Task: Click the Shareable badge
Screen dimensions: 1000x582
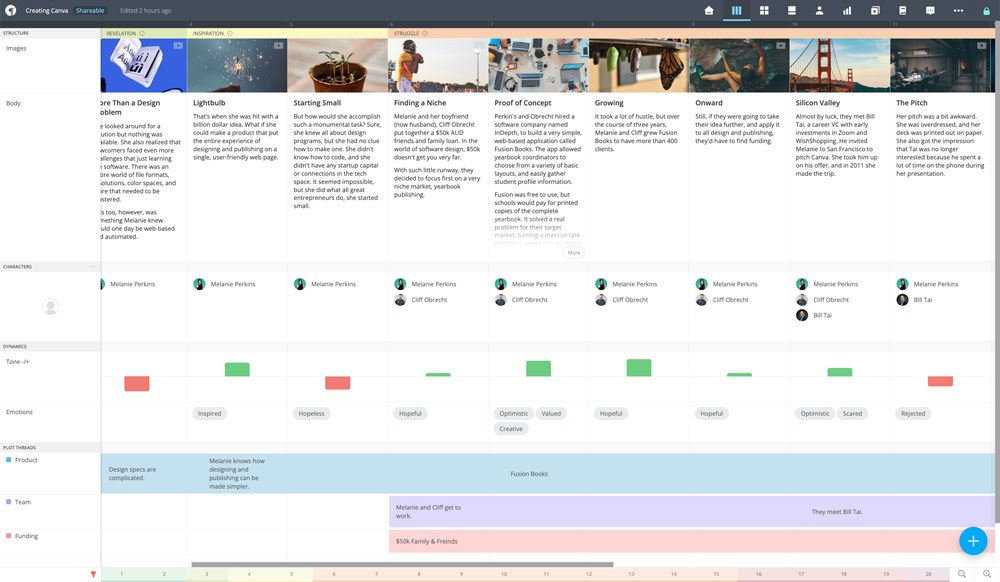Action: point(90,10)
